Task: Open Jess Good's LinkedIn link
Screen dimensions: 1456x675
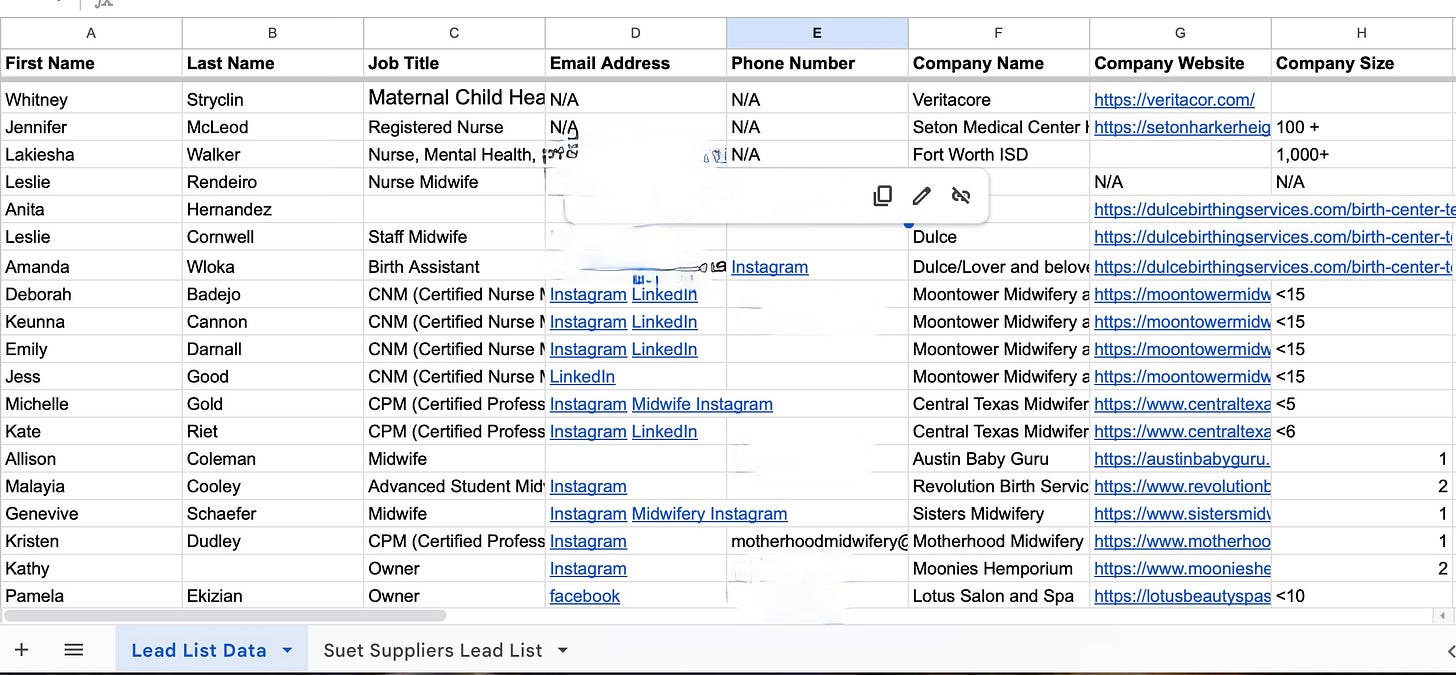Action: click(x=582, y=377)
